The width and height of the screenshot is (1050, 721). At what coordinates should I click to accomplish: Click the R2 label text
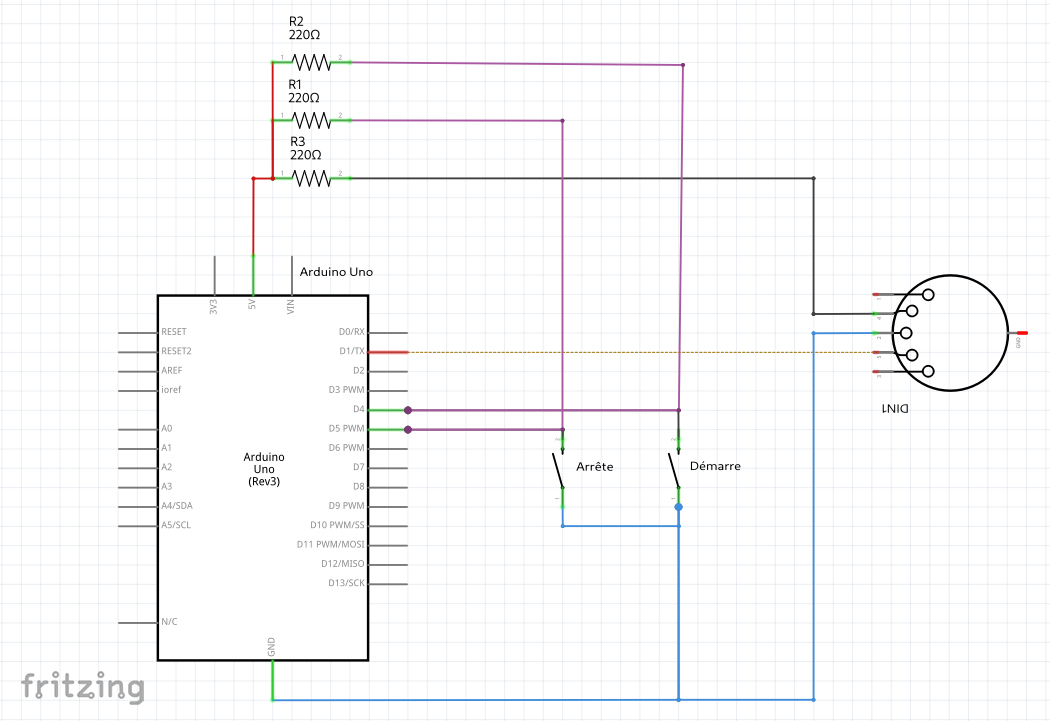tap(296, 21)
